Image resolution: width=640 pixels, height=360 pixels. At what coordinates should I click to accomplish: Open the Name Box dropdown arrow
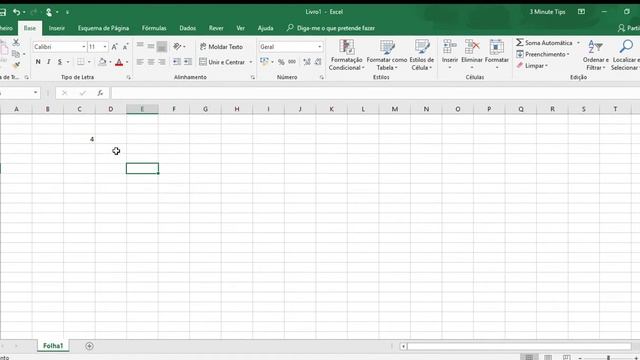(x=36, y=93)
